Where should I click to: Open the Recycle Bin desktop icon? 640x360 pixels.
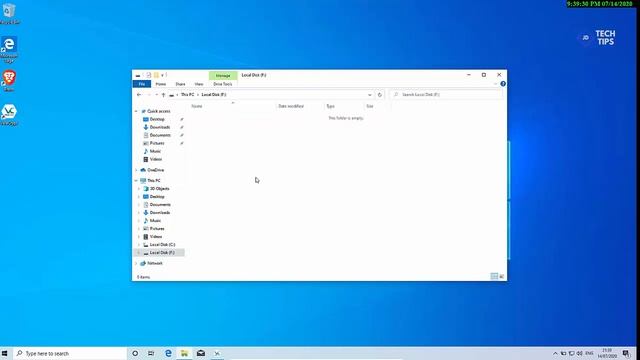(9, 13)
